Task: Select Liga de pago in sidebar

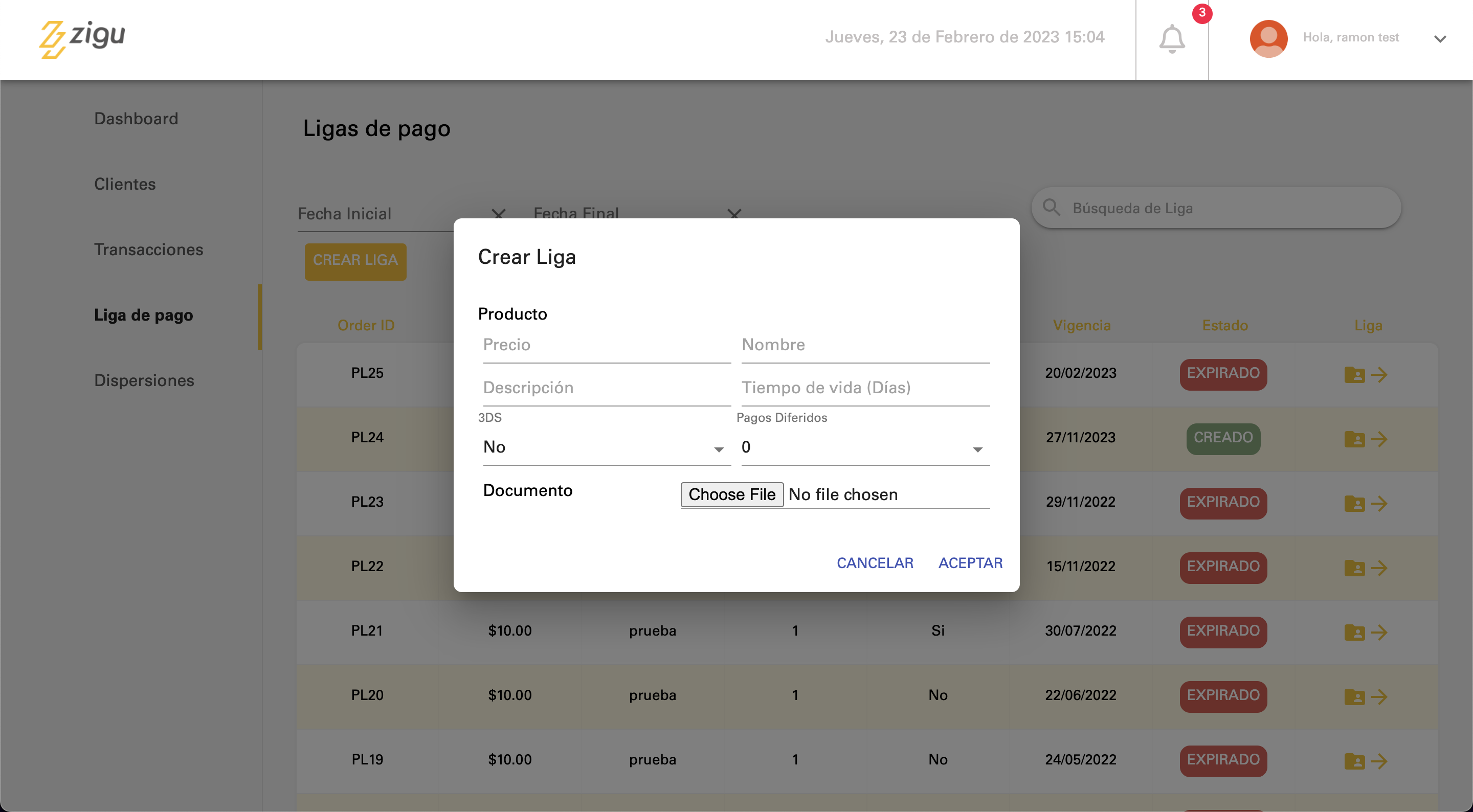Action: 144,315
